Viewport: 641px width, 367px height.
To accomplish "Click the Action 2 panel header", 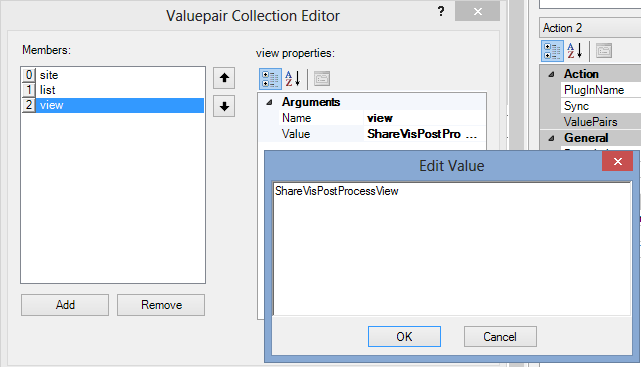I will [590, 28].
